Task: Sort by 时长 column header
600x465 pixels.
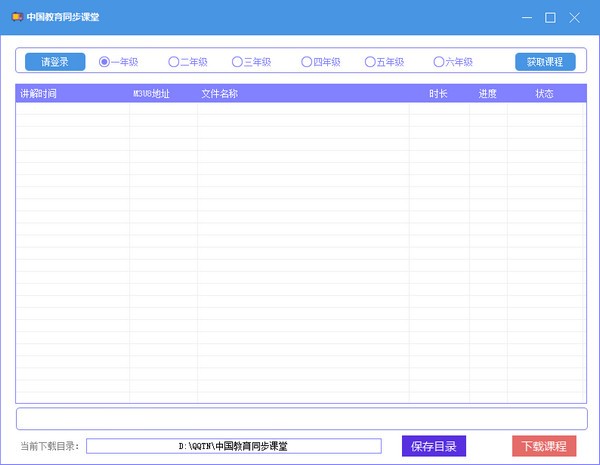Action: tap(438, 94)
